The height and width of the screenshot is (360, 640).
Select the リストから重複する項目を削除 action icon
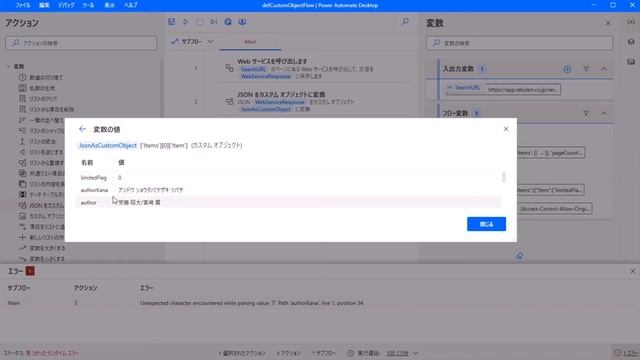(22, 162)
